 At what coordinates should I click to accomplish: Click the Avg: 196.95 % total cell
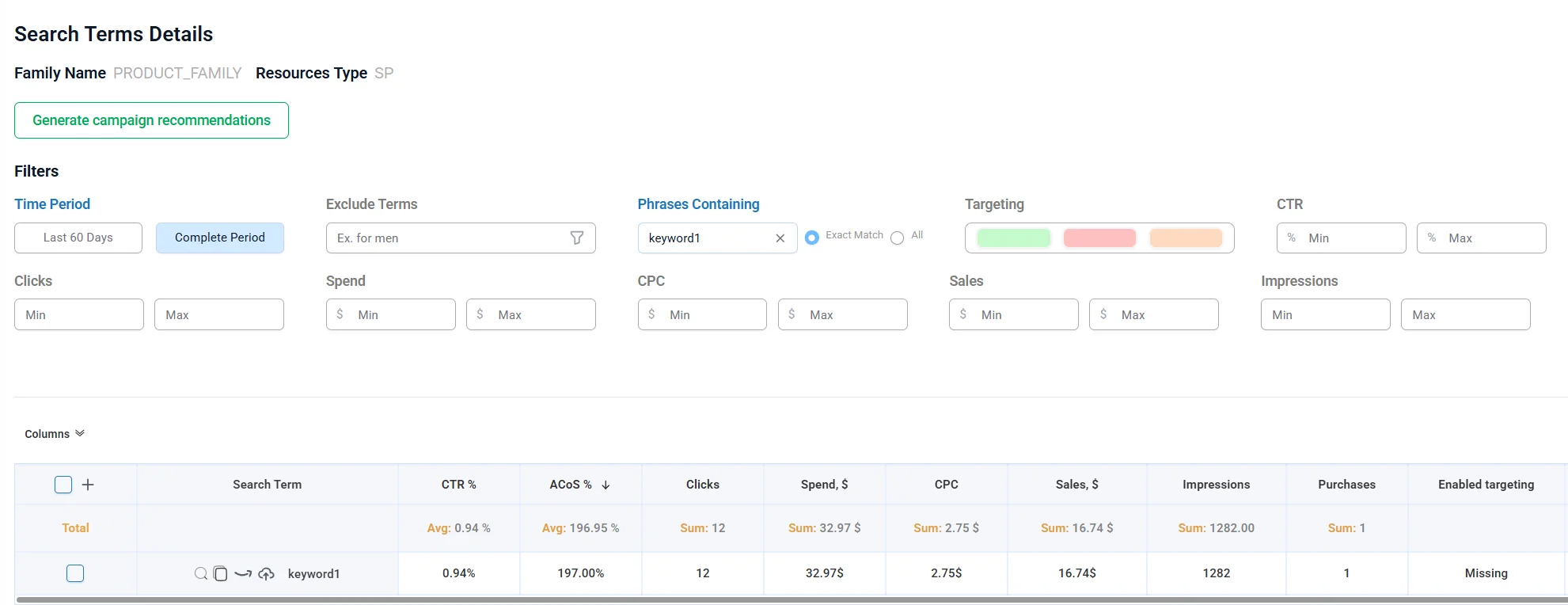pos(581,528)
